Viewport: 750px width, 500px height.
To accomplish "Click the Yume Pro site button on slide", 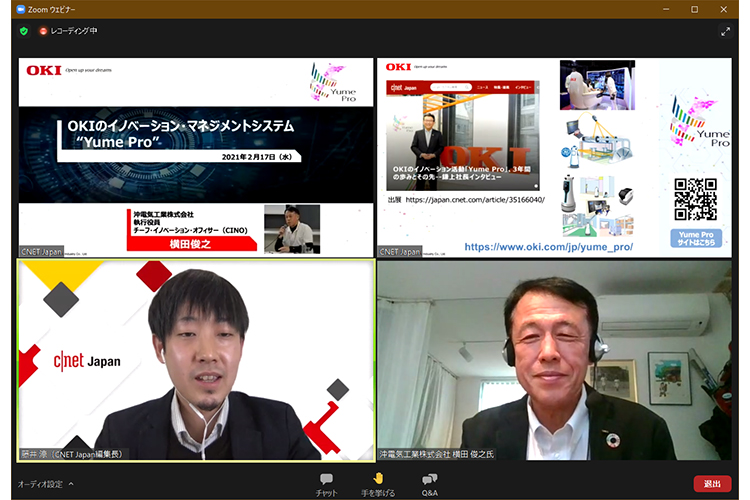I will click(x=696, y=238).
